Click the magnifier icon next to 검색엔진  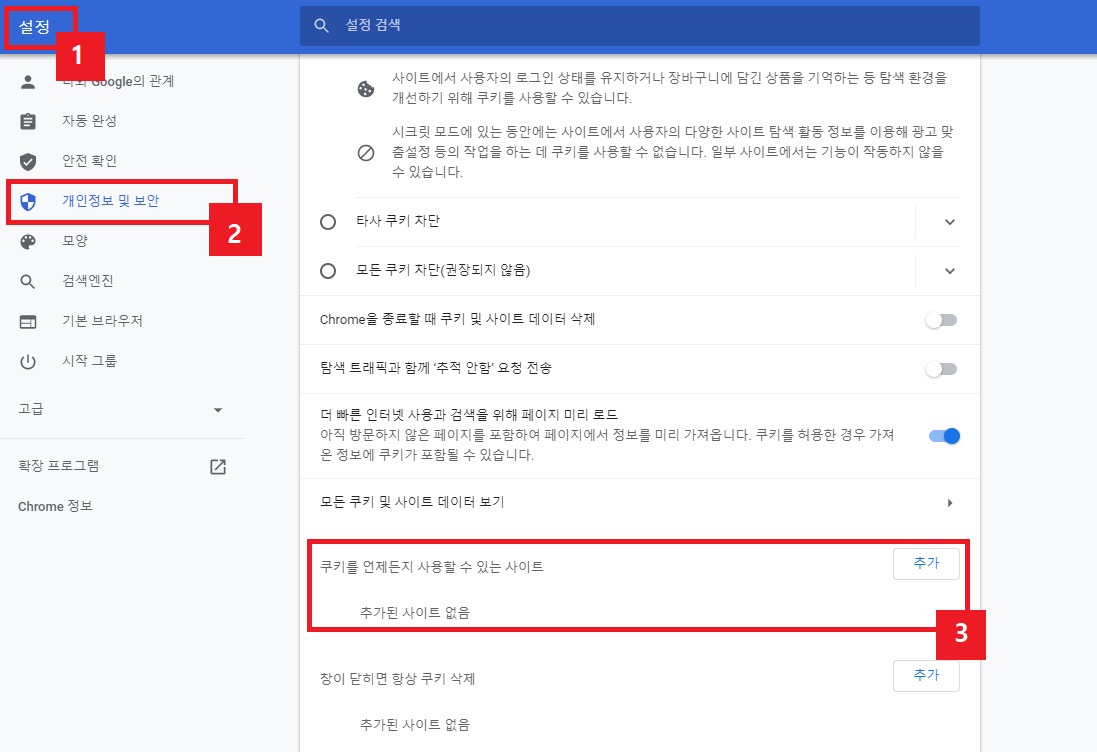pyautogui.click(x=28, y=282)
